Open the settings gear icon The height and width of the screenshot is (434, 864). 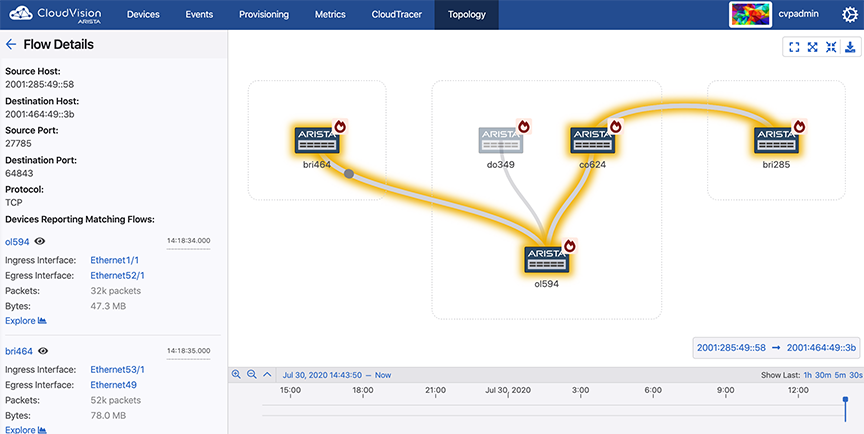pyautogui.click(x=850, y=14)
